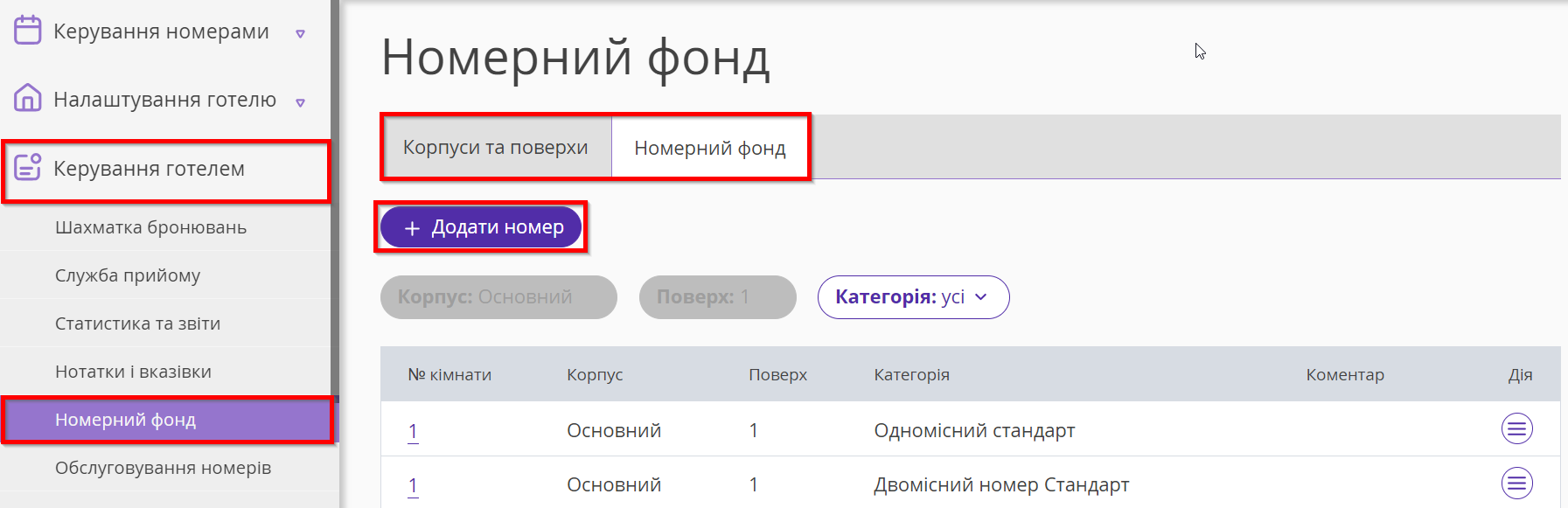Select the Номерний фонд tab
1568x508 pixels.
710,148
